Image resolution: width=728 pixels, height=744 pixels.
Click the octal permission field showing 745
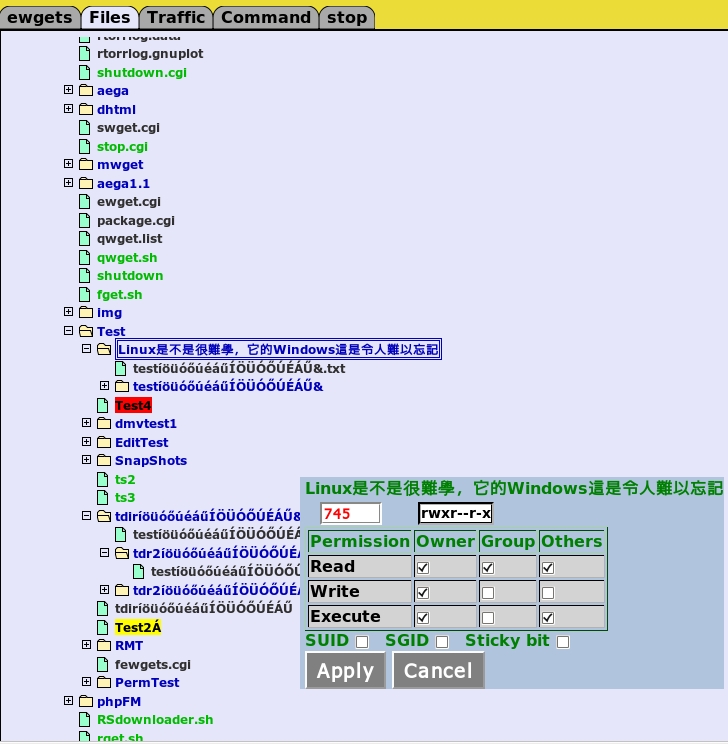pyautogui.click(x=350, y=514)
